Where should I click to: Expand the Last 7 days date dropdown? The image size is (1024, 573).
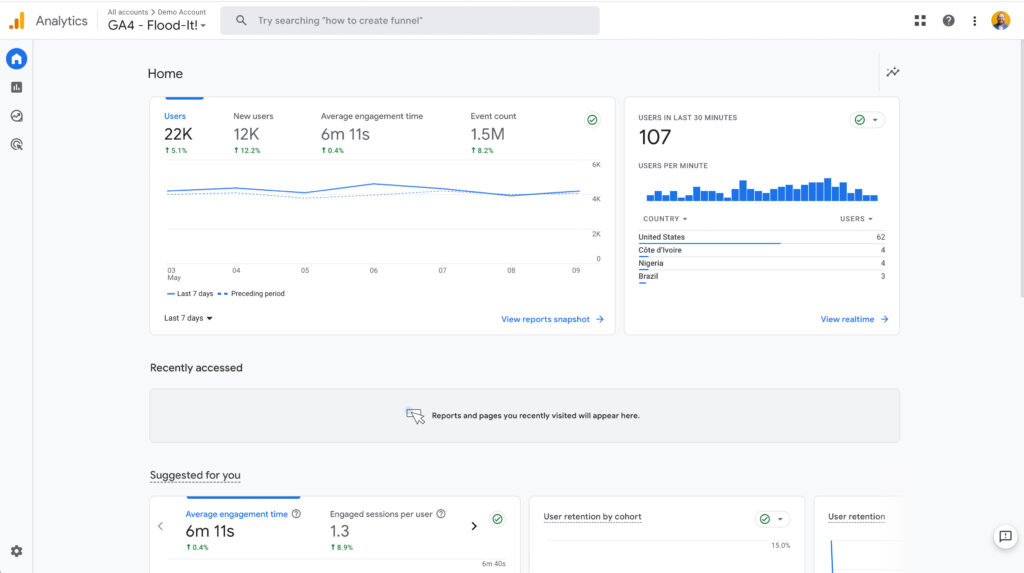(188, 318)
